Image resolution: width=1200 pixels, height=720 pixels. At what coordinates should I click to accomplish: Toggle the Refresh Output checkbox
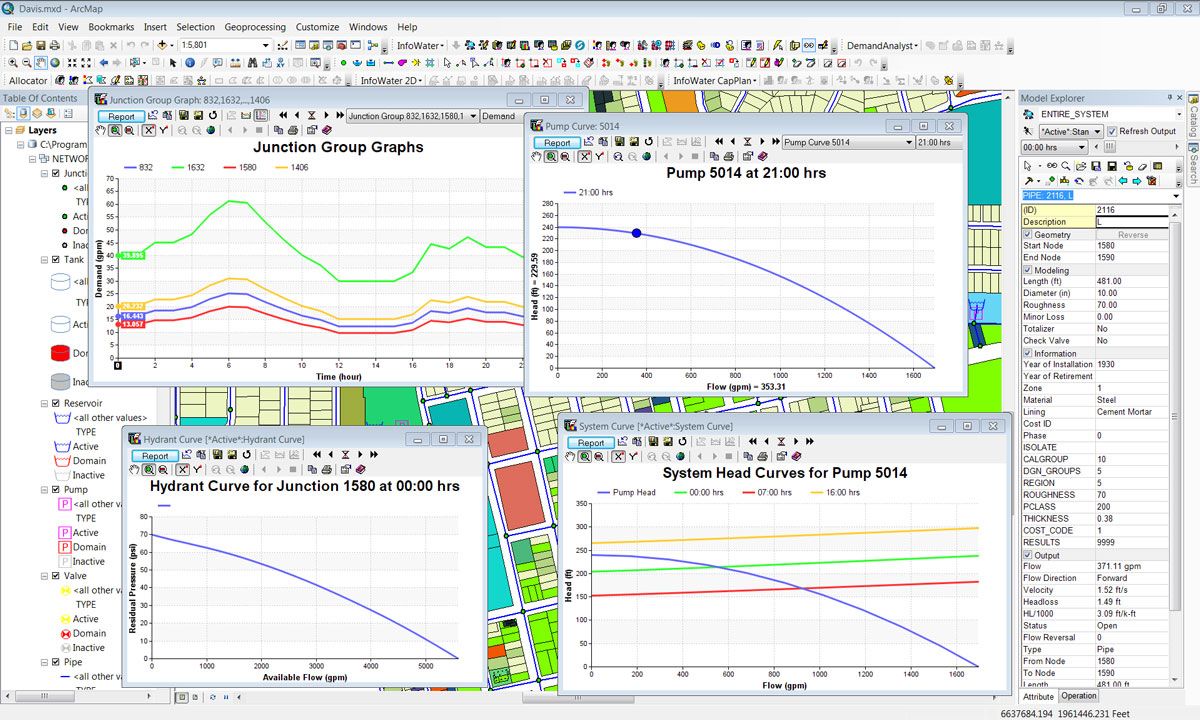point(1112,131)
